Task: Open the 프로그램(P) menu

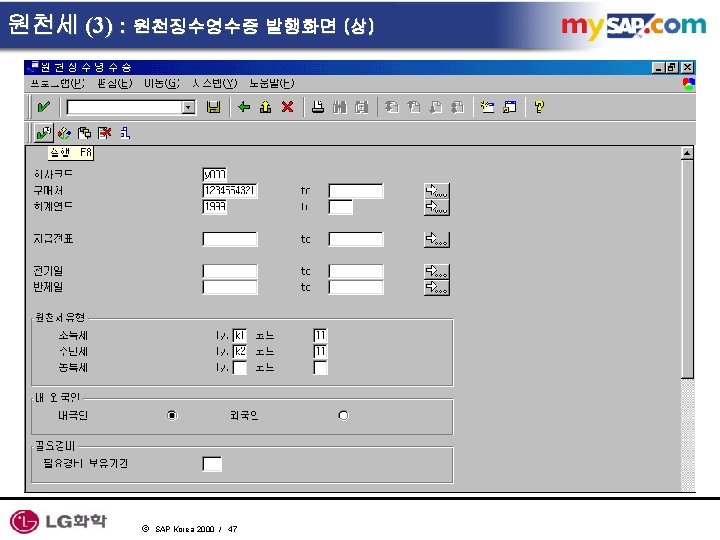Action: [x=57, y=84]
